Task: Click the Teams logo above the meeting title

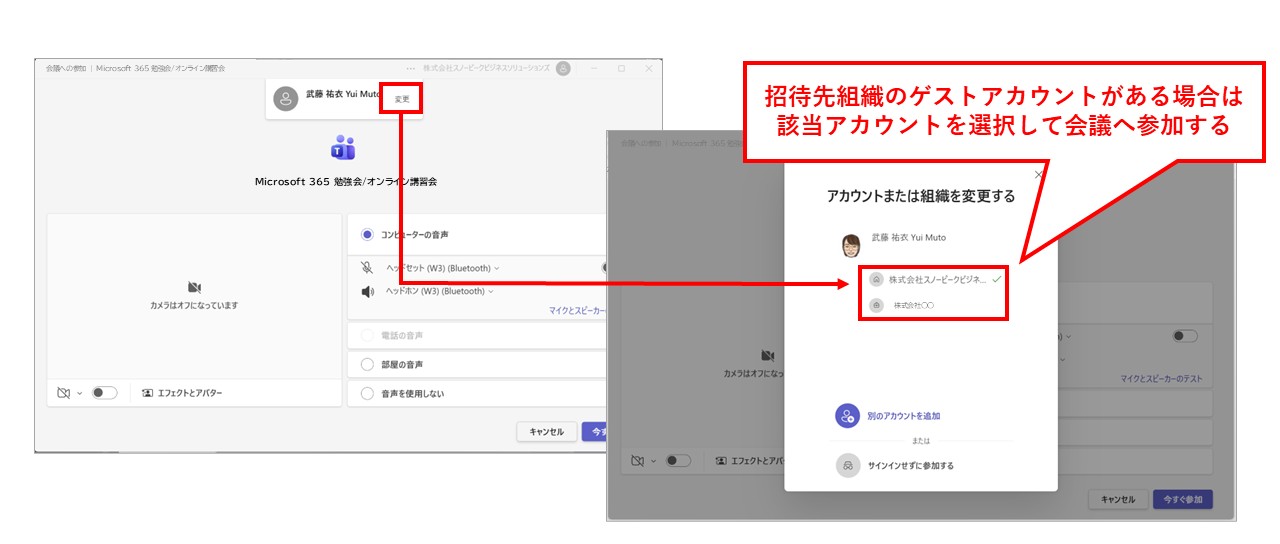Action: 343,148
